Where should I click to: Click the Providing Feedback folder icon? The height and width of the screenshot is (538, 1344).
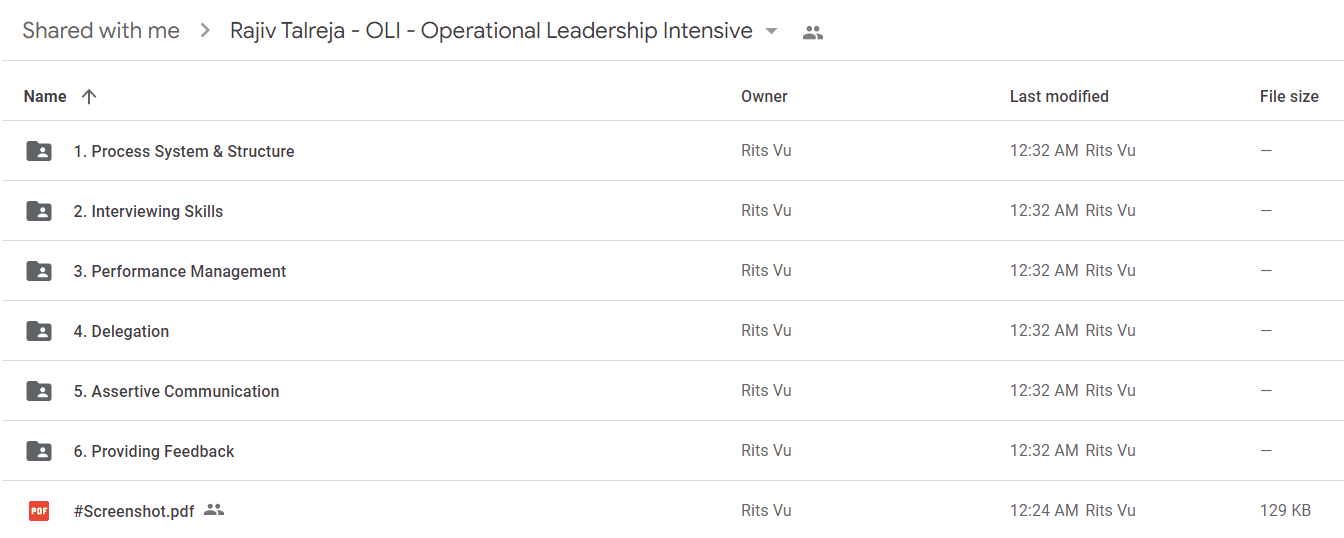pos(39,451)
